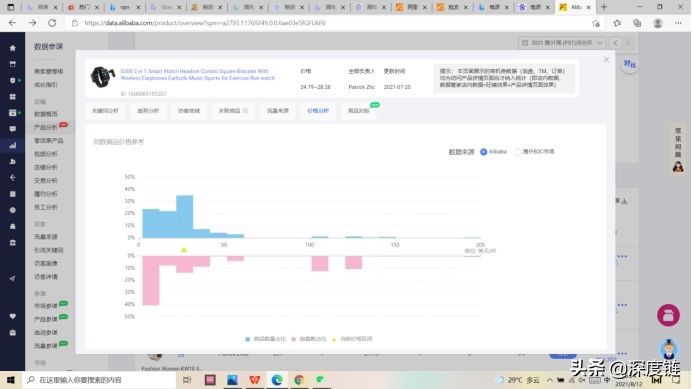Screen dimensions: 692x389
Task: Open the chat bubble sidebar icon
Action: coord(12,129)
